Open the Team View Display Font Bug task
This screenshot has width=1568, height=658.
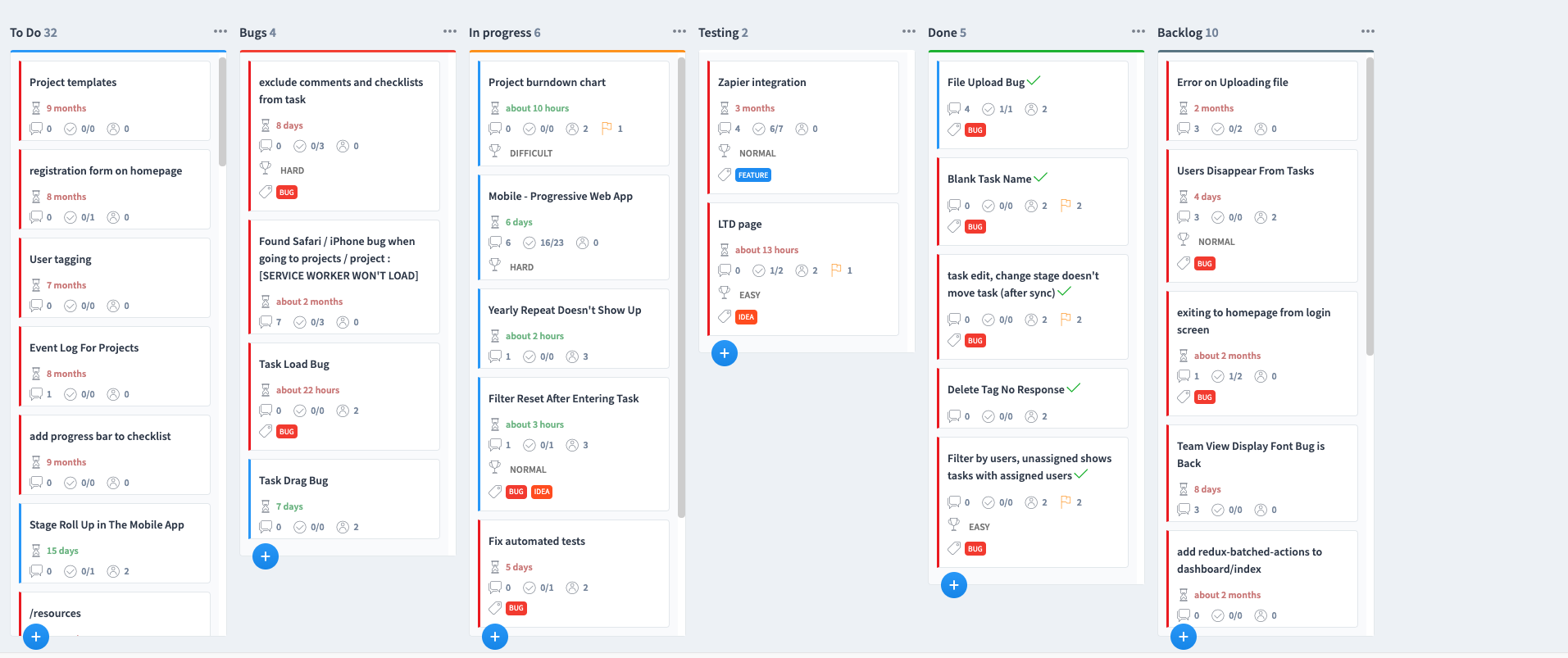[x=1262, y=473]
